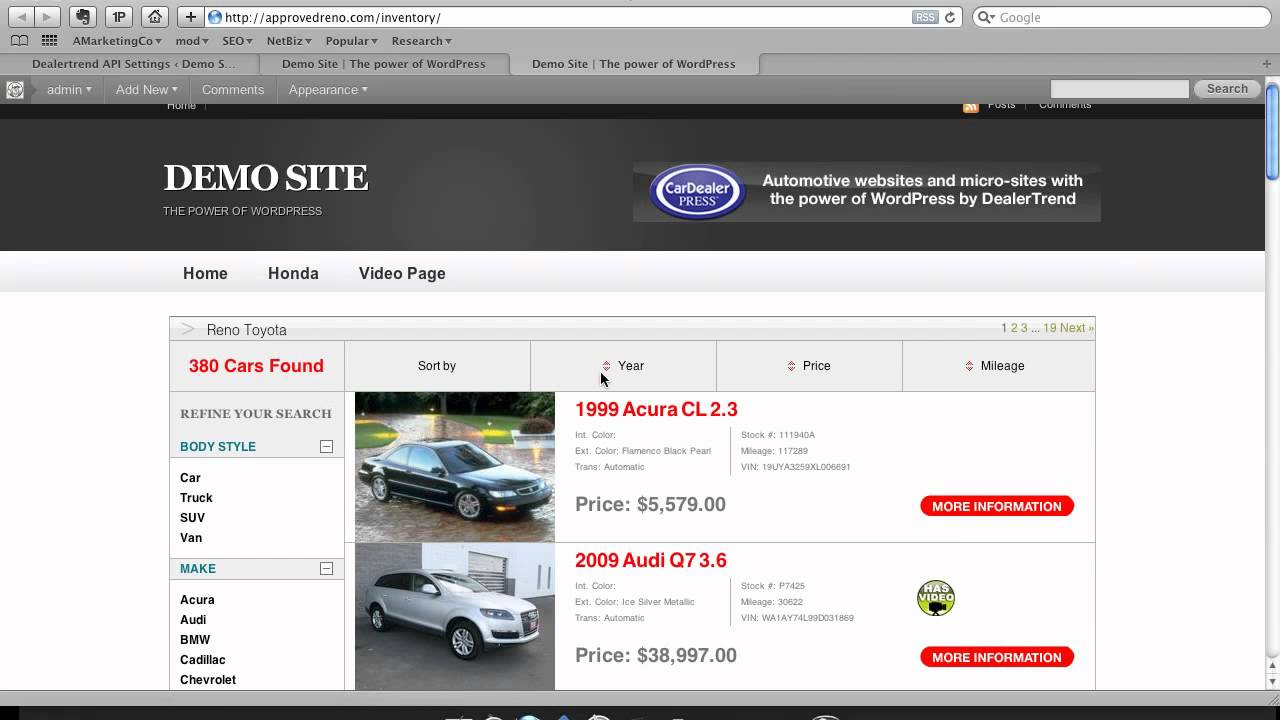Click the RSS badge in address bar
The image size is (1280, 720).
pyautogui.click(x=925, y=17)
